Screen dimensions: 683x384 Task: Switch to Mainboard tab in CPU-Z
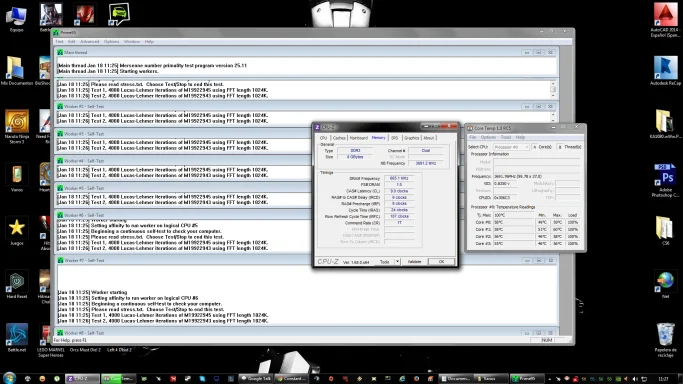click(358, 138)
